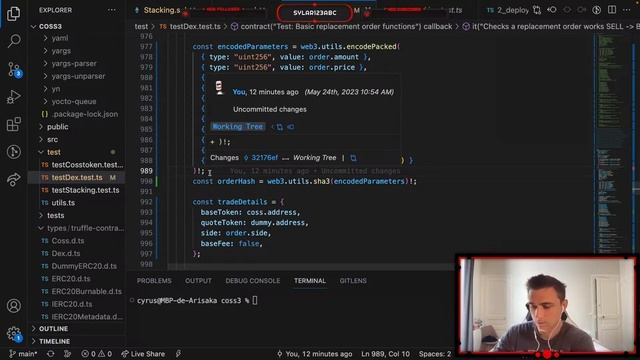This screenshot has height=360, width=640.
Task: Expand the yargs folder
Action: (x=61, y=51)
